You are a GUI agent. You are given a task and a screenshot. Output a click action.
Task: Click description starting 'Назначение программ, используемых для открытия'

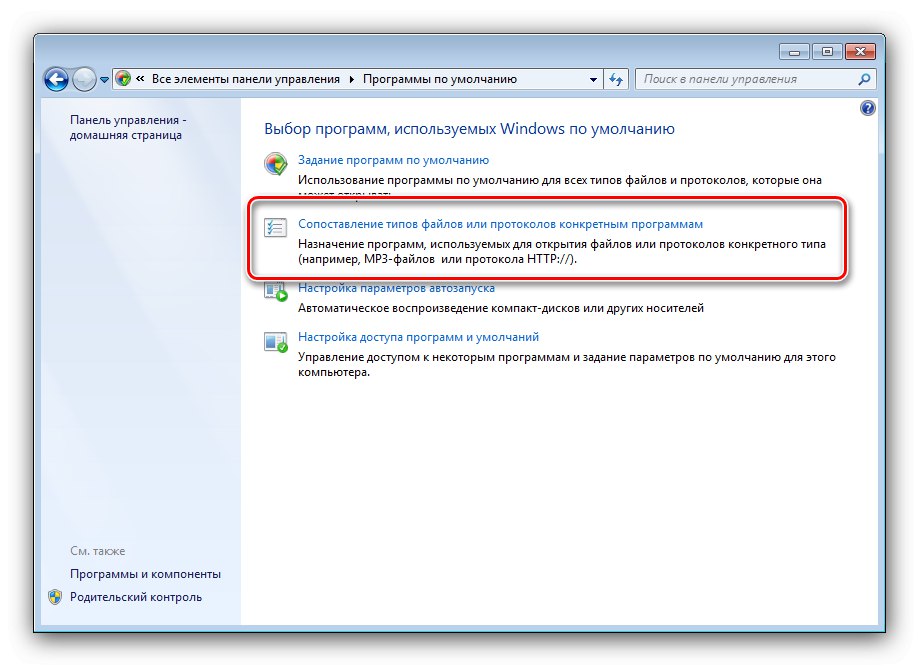click(561, 252)
